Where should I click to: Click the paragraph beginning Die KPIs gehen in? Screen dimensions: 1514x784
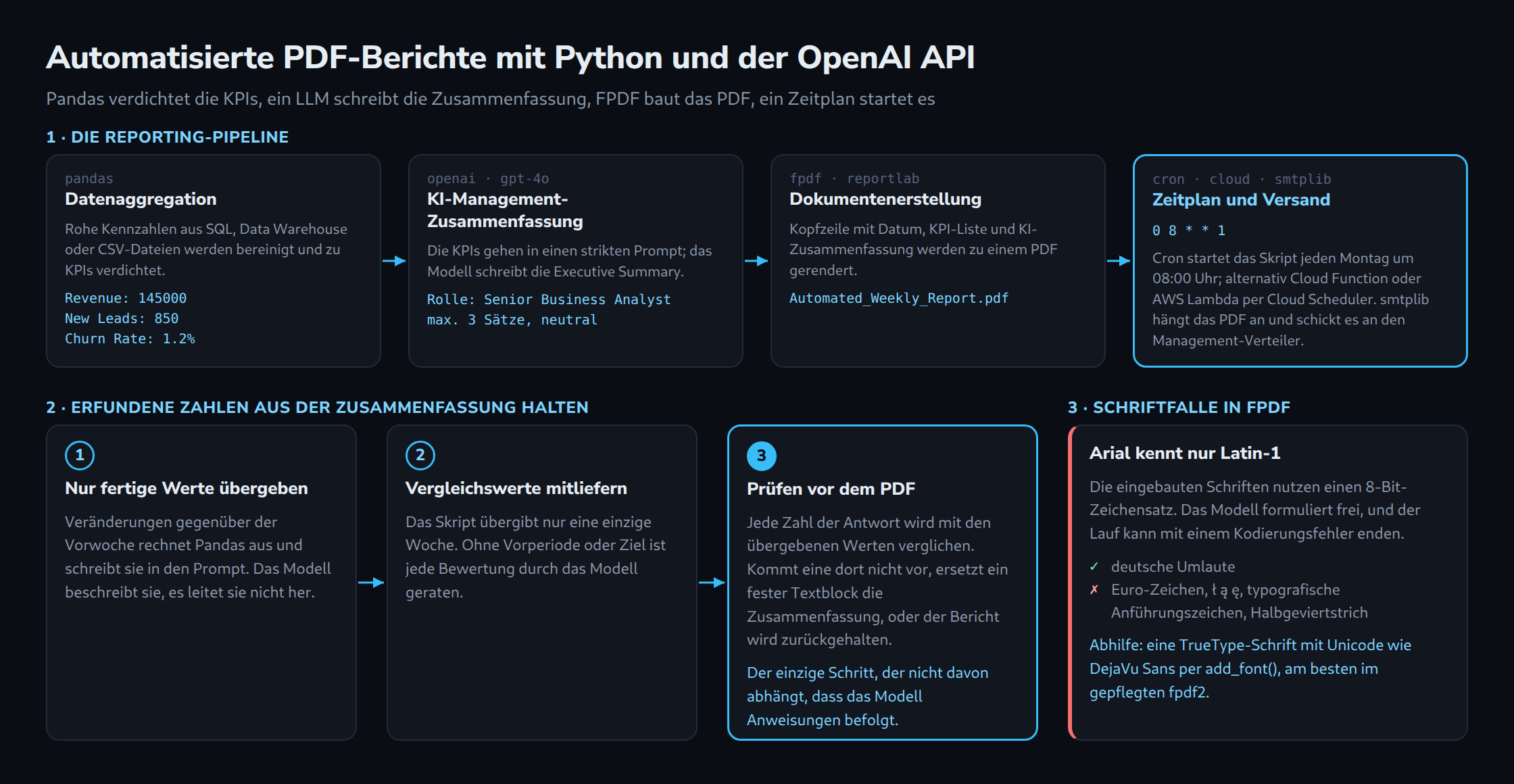tap(569, 261)
